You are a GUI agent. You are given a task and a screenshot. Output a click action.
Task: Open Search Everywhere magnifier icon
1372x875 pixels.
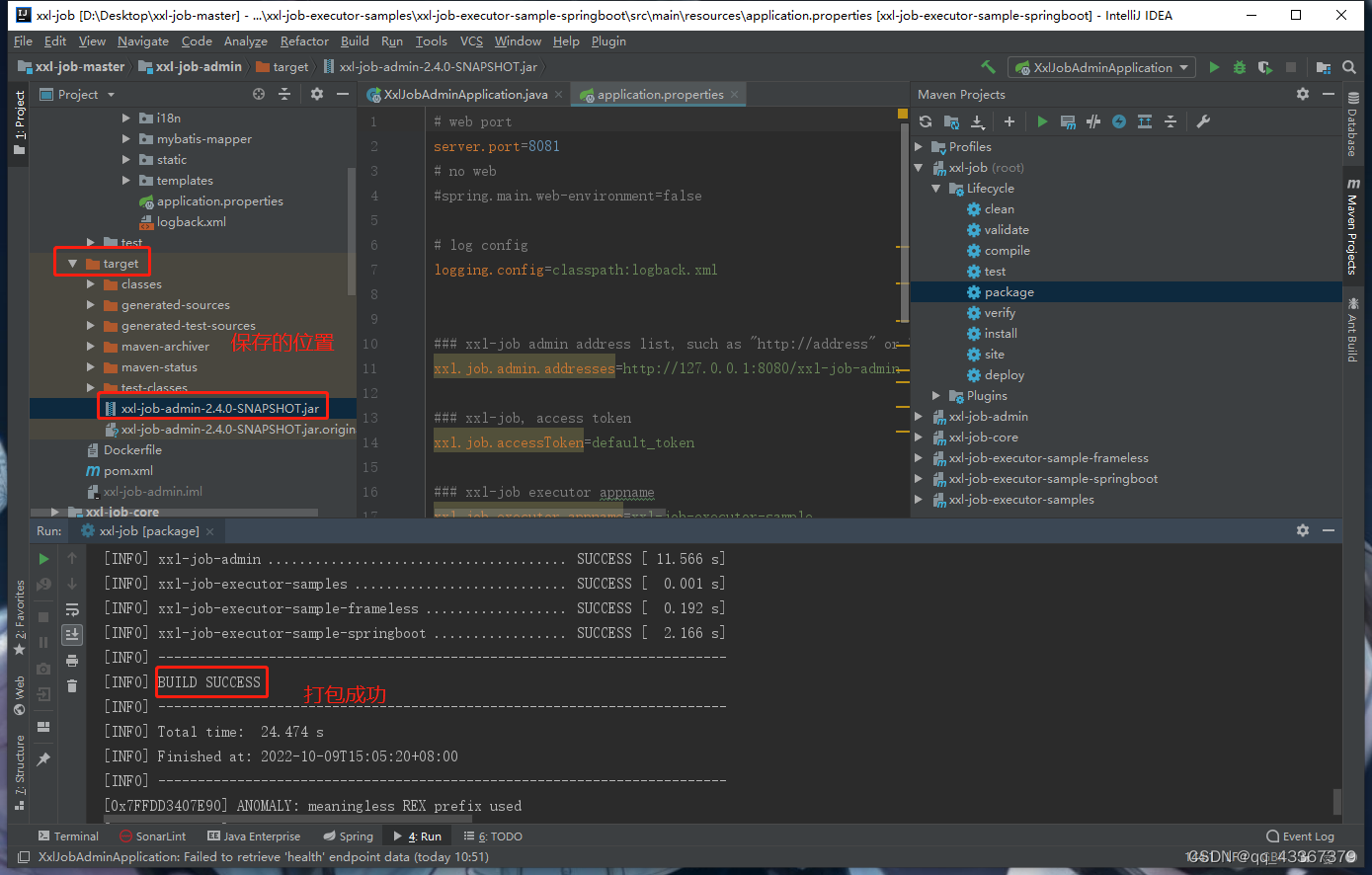pos(1349,67)
